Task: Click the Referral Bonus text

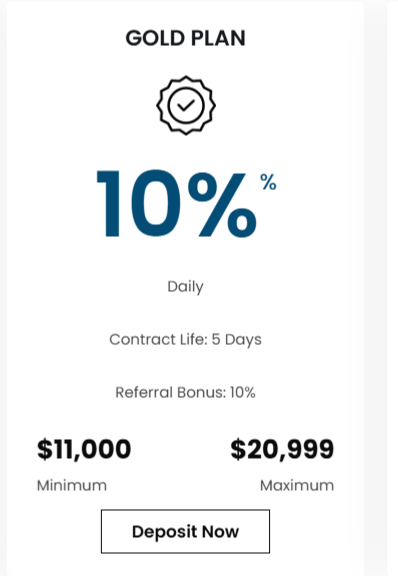Action: (171, 392)
